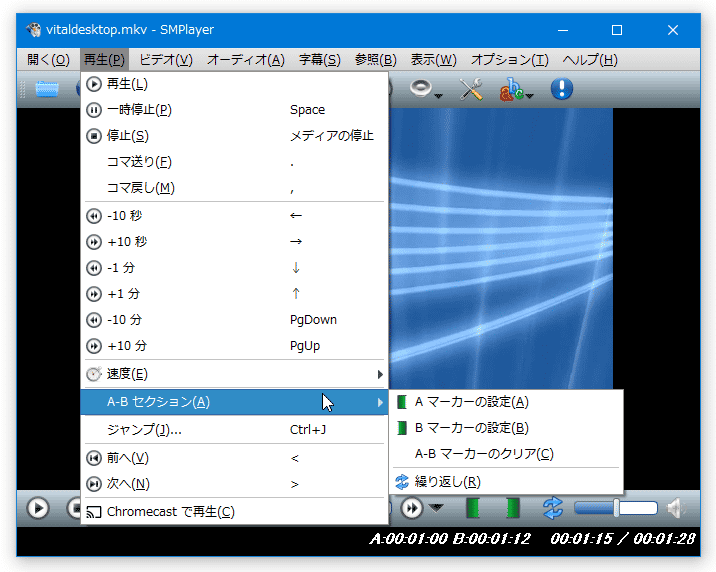This screenshot has height=572, width=716.
Task: Select 再生(L) play menu entry
Action: point(234,84)
